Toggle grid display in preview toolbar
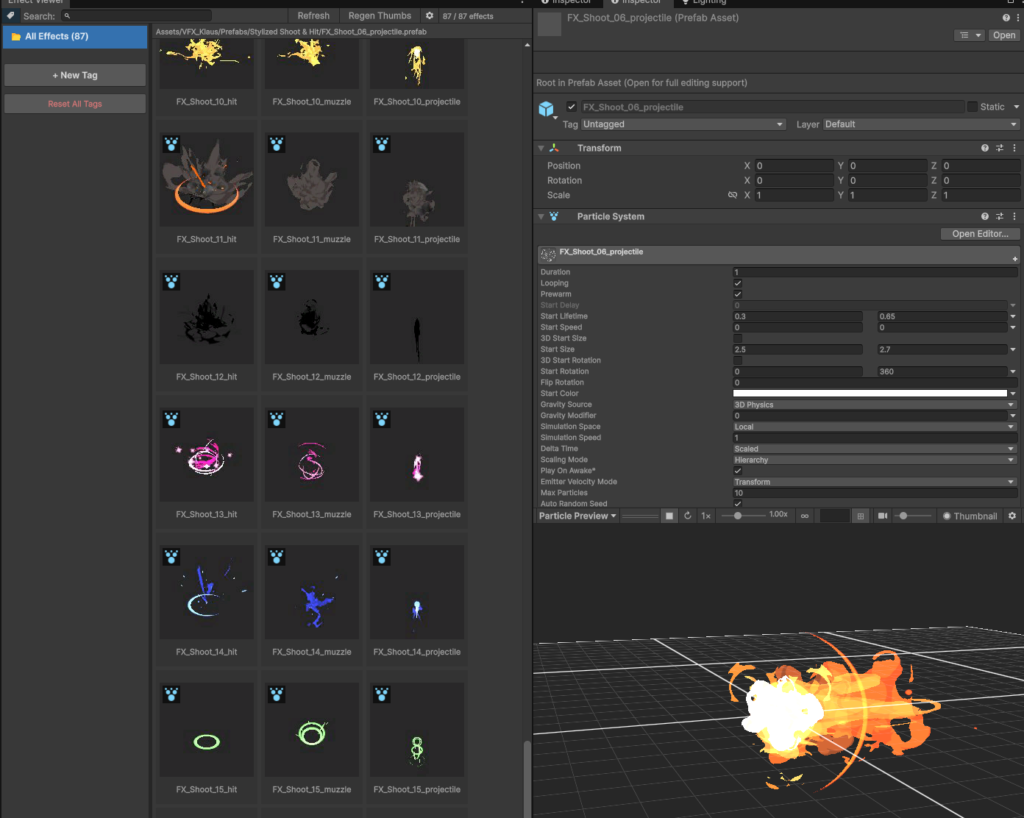This screenshot has width=1024, height=818. pyautogui.click(x=860, y=516)
